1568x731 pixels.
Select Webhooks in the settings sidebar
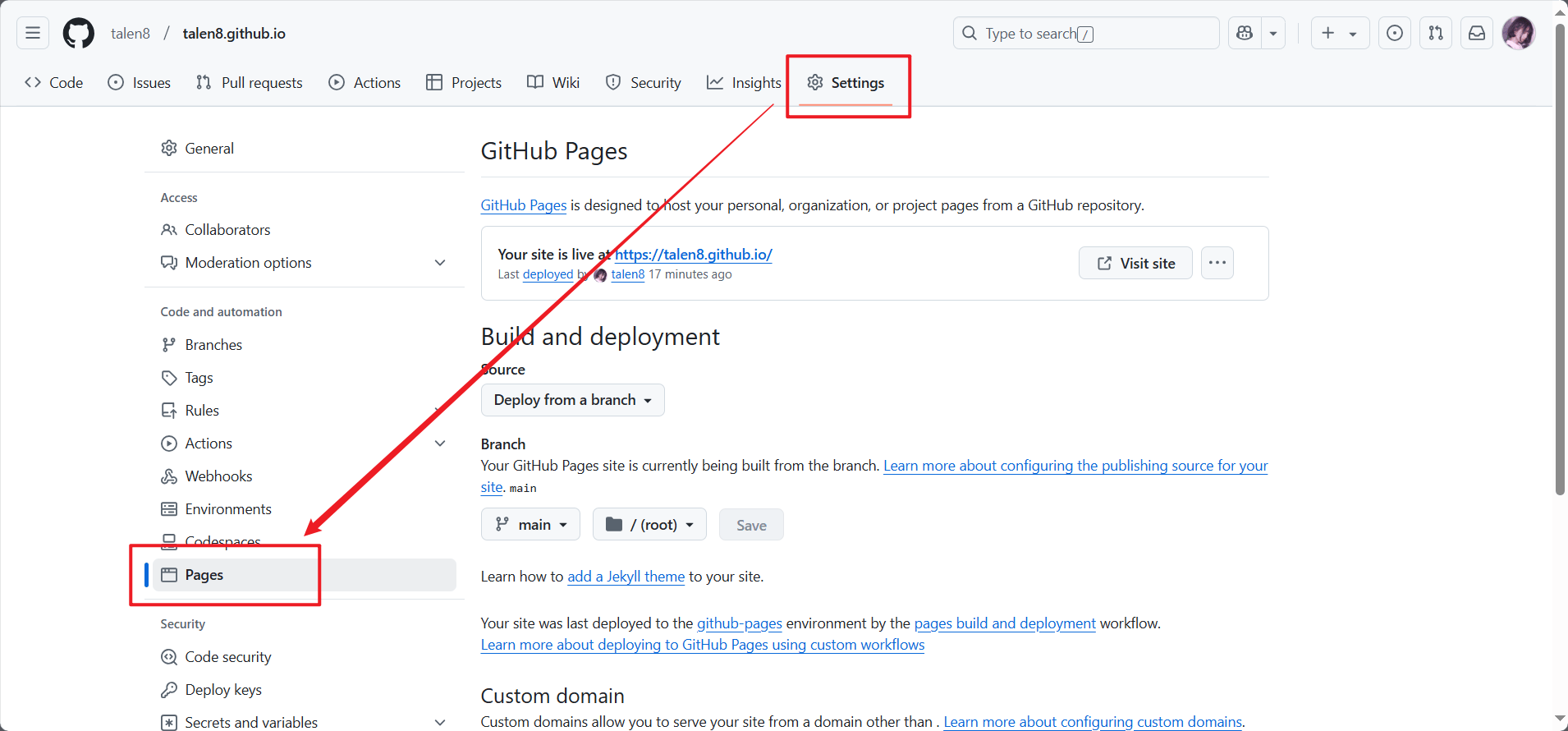[x=218, y=476]
